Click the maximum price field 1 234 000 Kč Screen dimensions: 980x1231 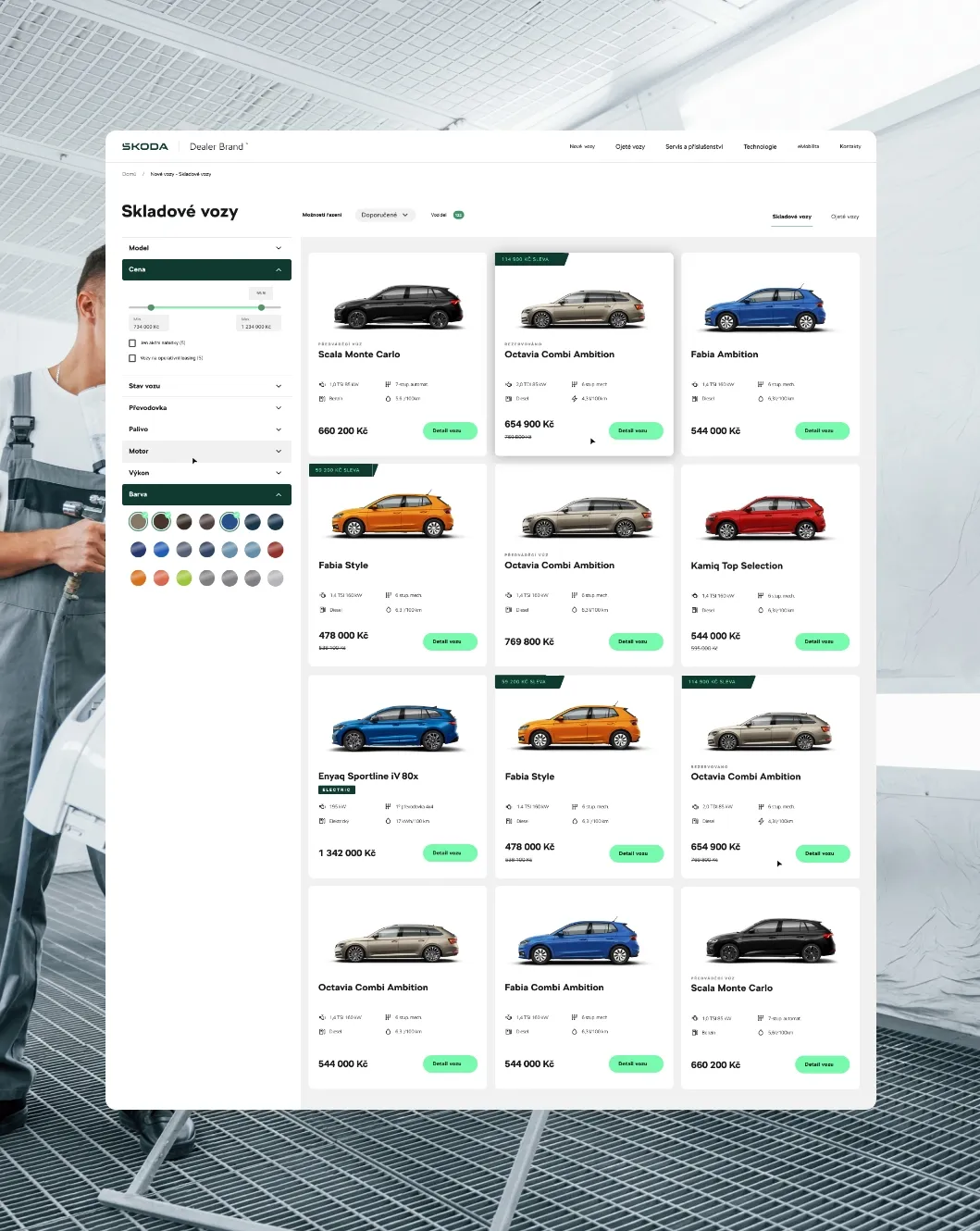coord(258,323)
